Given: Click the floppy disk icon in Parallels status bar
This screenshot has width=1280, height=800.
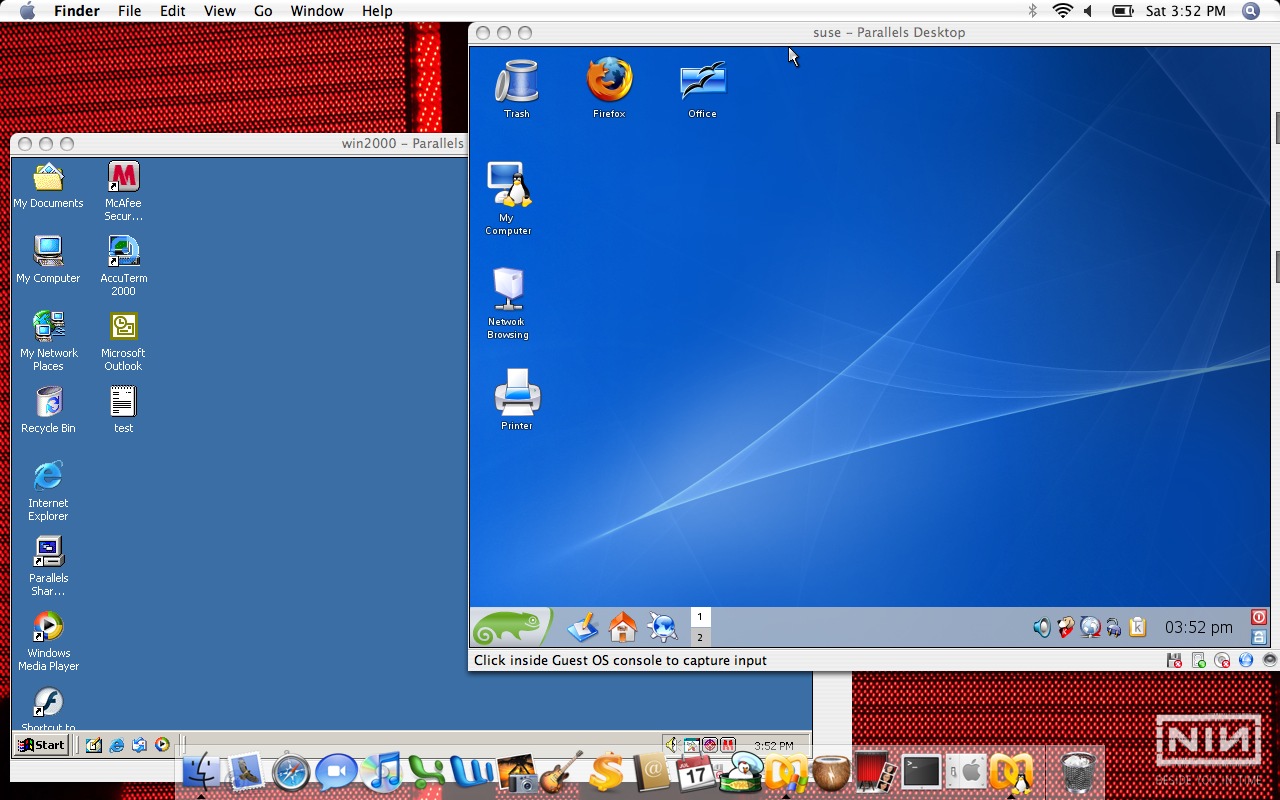Looking at the screenshot, I should point(1174,660).
